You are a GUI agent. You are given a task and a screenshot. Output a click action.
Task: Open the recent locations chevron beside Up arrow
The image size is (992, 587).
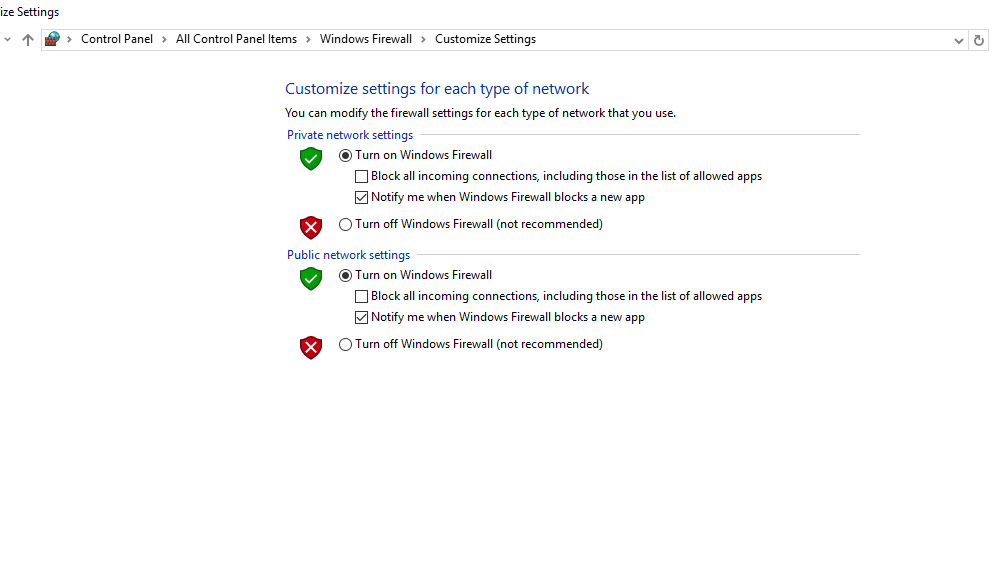click(x=8, y=39)
